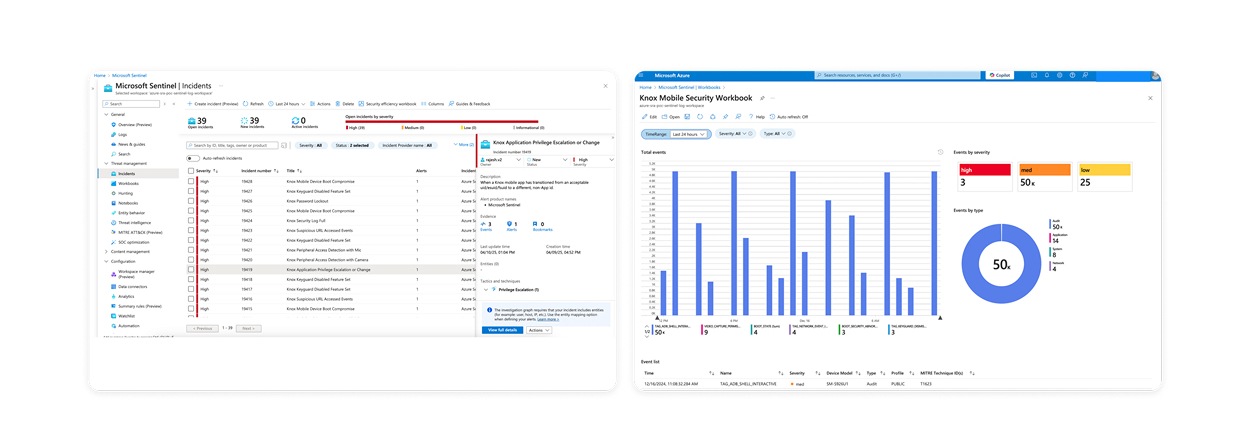This screenshot has width=1239, height=448.
Task: Check incident 19425 row checkbox
Action: [x=191, y=211]
